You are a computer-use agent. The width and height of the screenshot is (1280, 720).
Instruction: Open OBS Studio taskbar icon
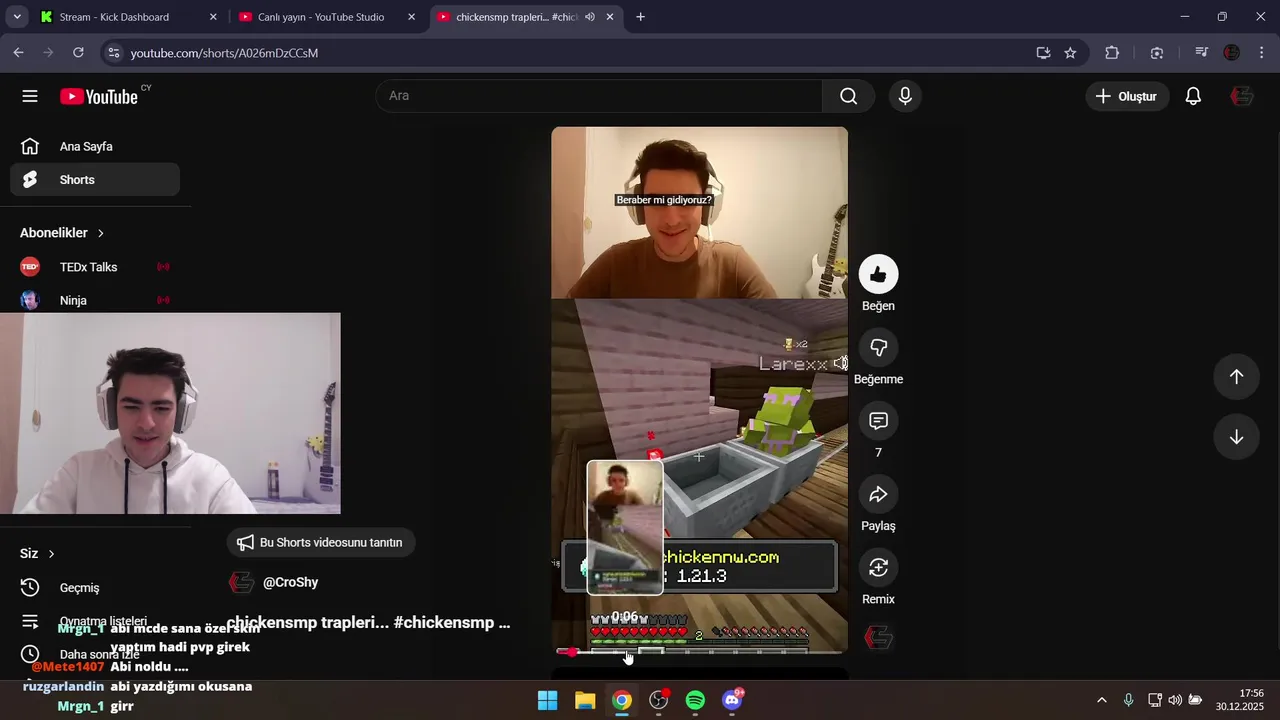tap(659, 700)
